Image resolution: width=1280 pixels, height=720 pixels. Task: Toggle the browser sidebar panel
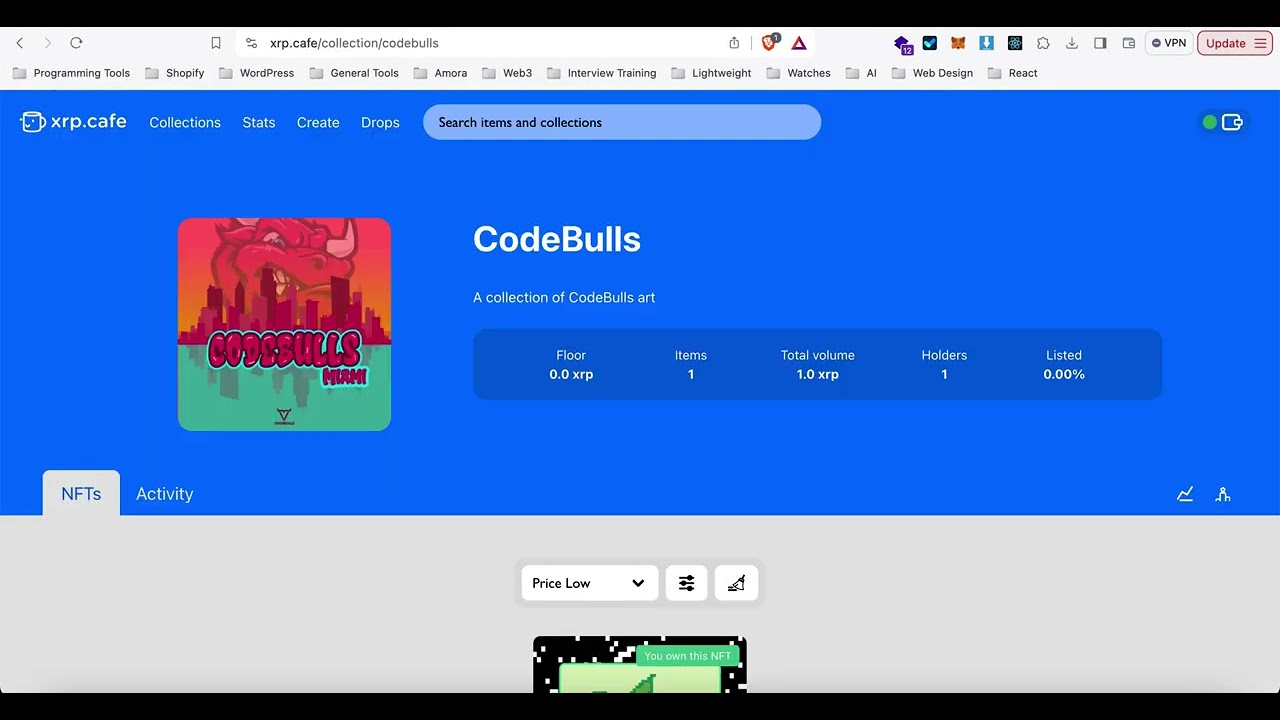(x=1100, y=43)
